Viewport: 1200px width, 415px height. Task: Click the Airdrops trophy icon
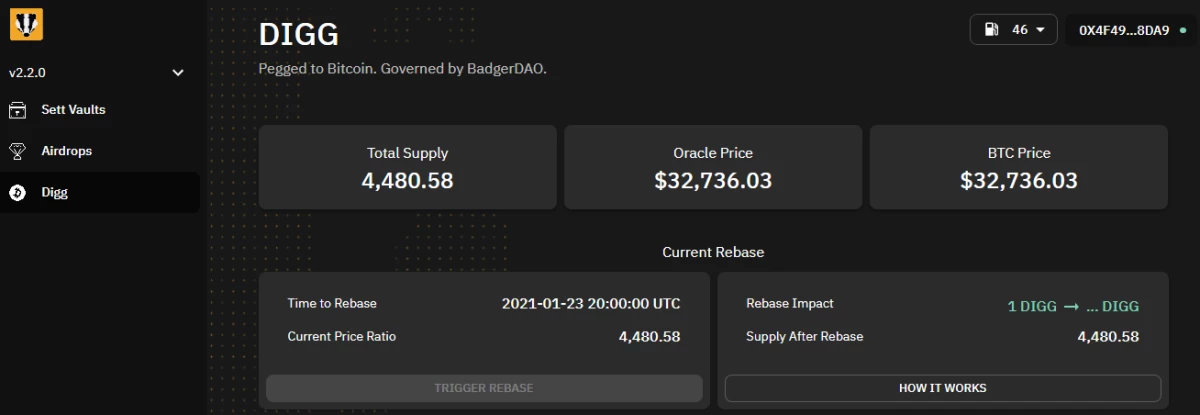click(17, 151)
